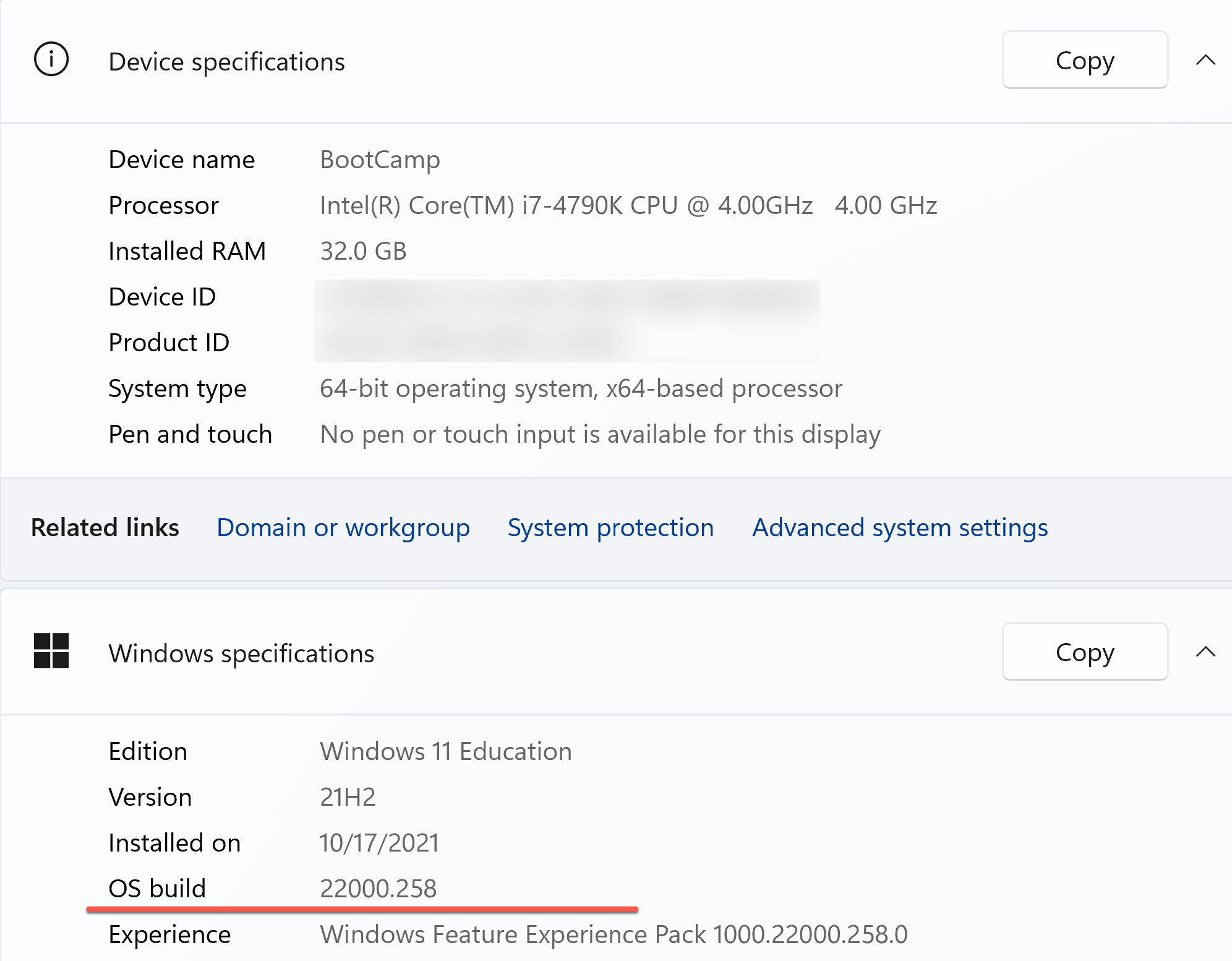Select the 21H2 version value
1232x961 pixels.
point(348,797)
